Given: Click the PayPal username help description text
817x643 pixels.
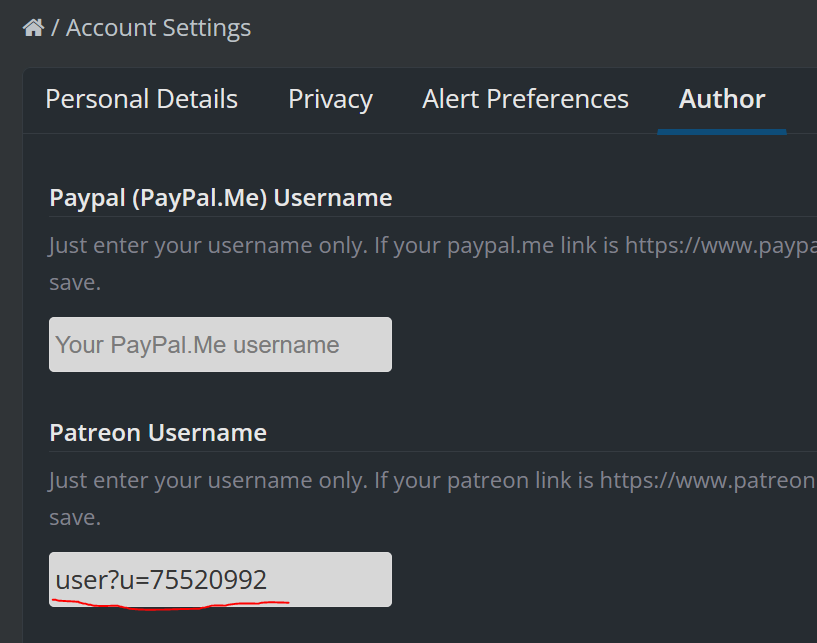Looking at the screenshot, I should (433, 264).
